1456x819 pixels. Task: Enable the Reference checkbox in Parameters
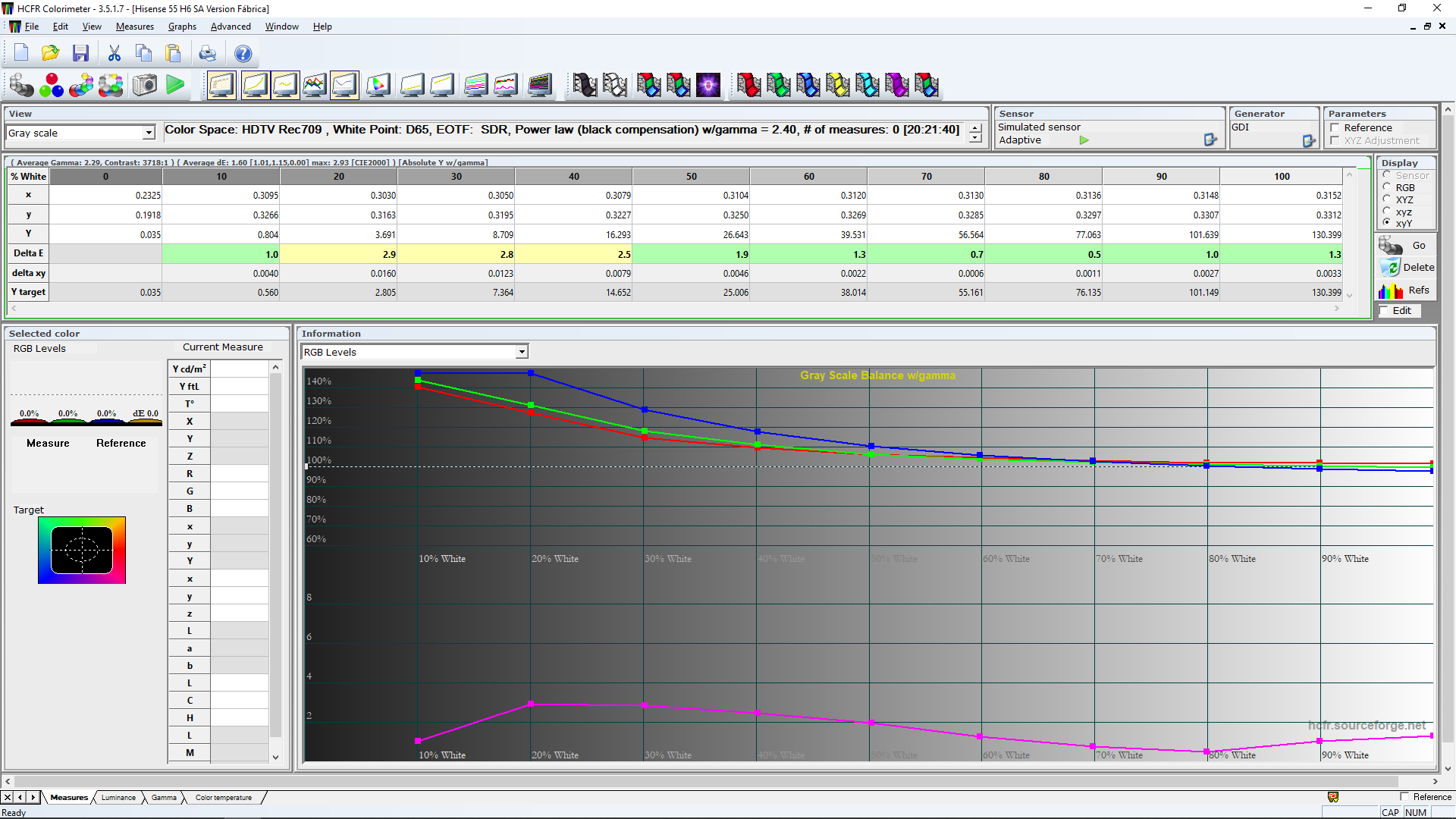(1335, 127)
